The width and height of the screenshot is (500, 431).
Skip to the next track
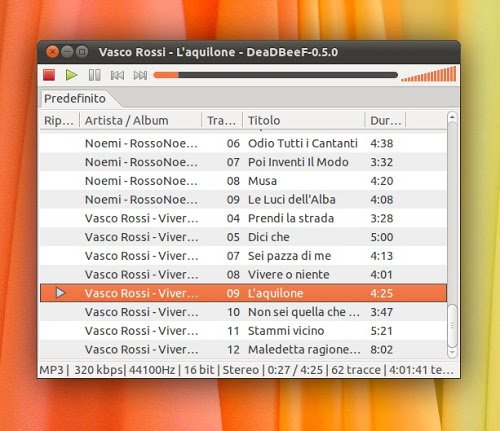pyautogui.click(x=140, y=75)
